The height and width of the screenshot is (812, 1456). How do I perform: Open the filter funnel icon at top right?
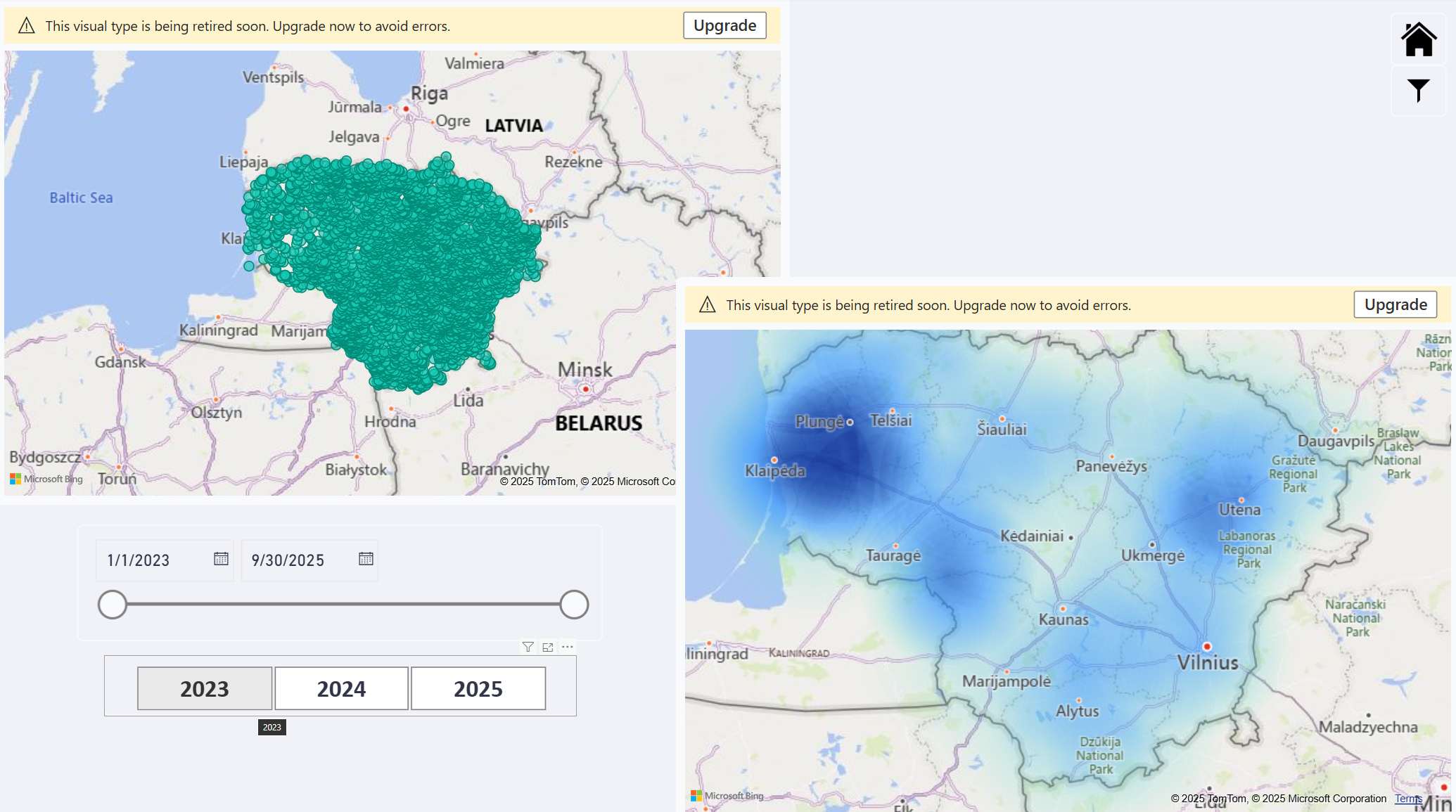1418,90
